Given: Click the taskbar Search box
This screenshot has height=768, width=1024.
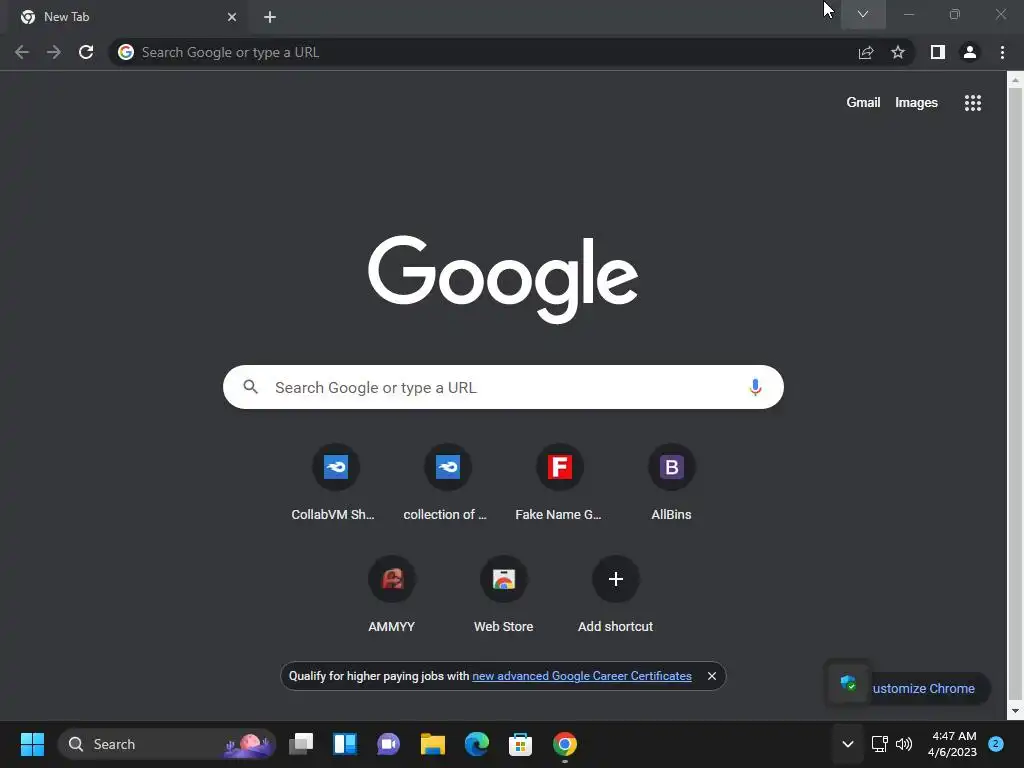Looking at the screenshot, I should (167, 744).
